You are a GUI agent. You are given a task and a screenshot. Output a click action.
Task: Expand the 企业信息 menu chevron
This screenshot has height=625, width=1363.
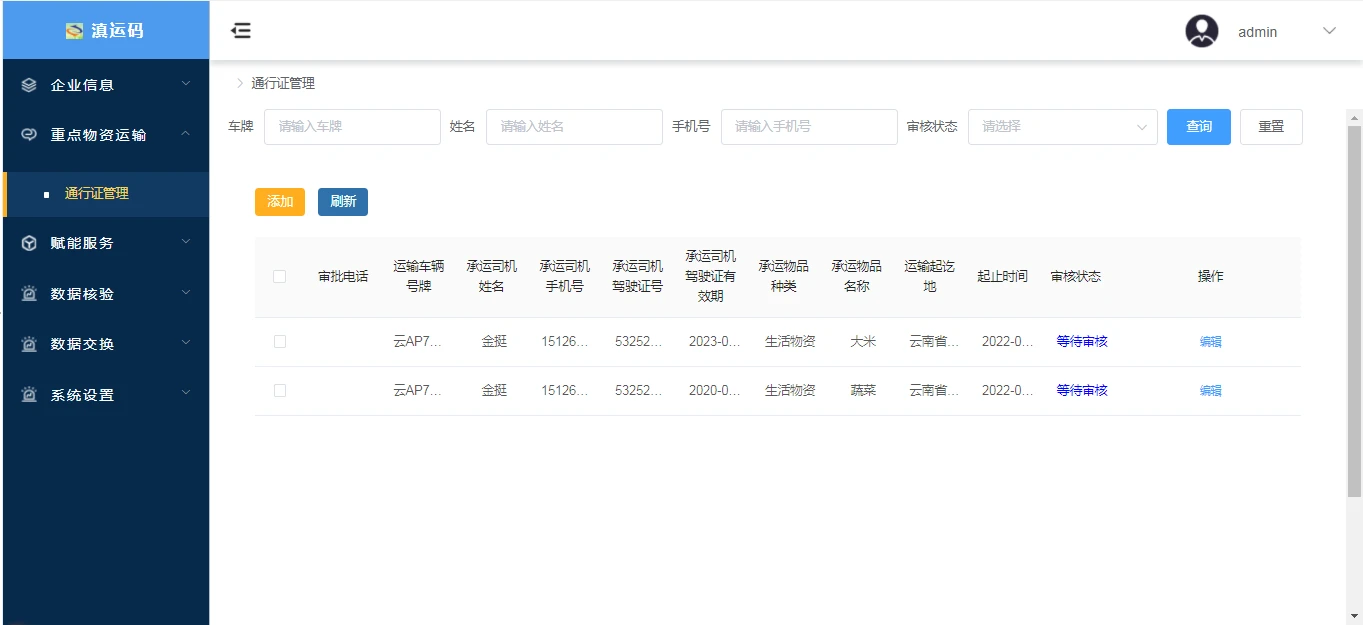click(x=186, y=84)
